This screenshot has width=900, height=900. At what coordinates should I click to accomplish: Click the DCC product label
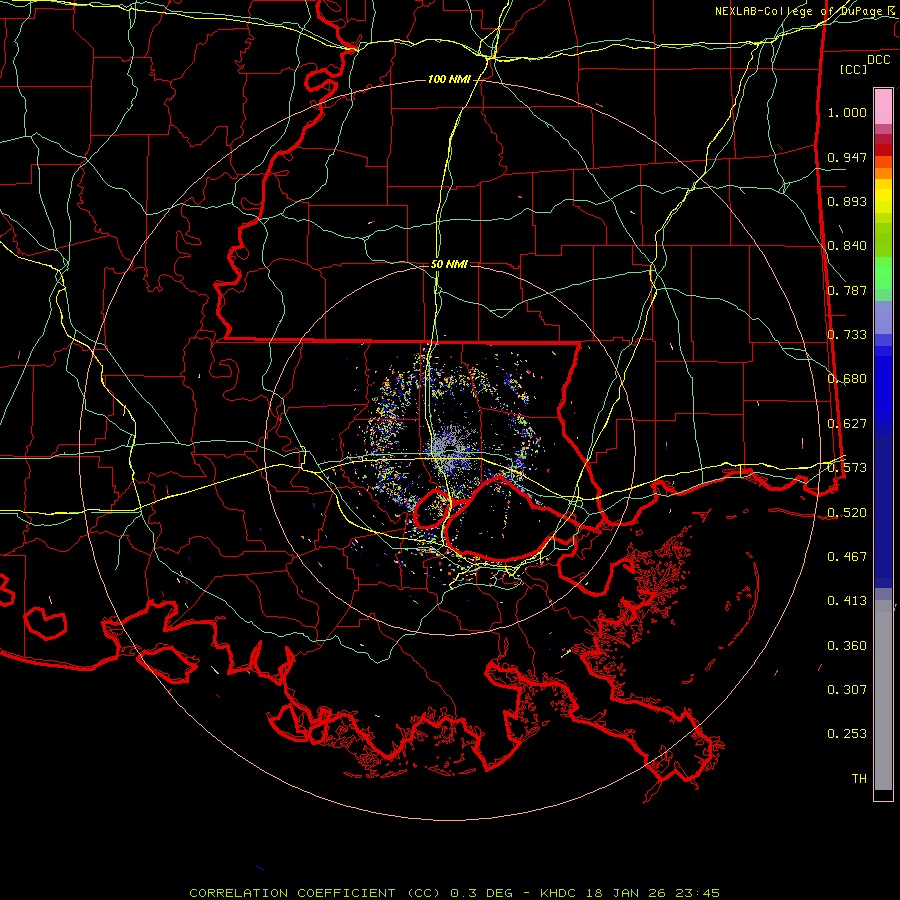point(878,60)
